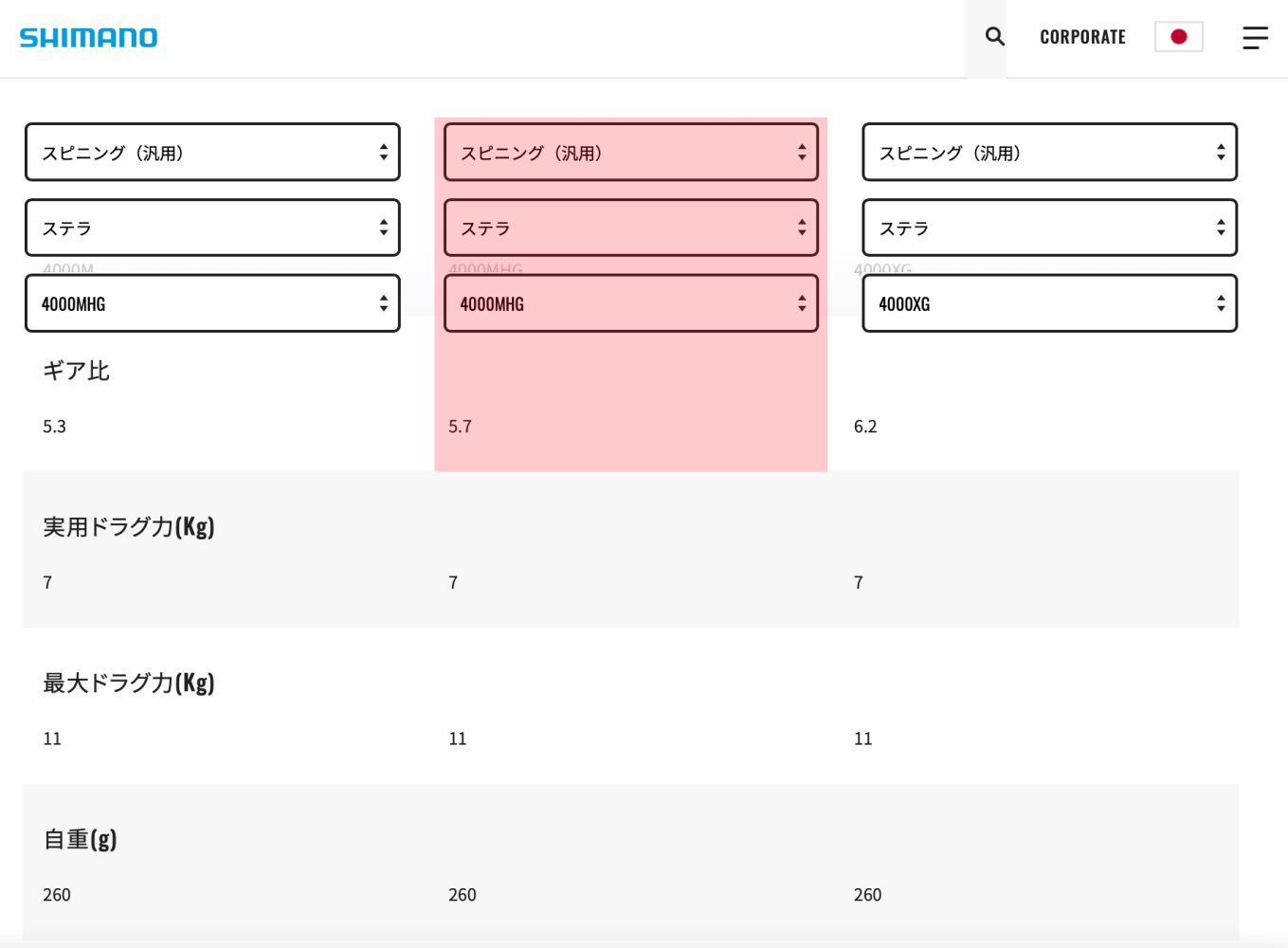1288x948 pixels.
Task: Click the 実用ドラグ力(Kg) row heading
Action: pos(129,526)
